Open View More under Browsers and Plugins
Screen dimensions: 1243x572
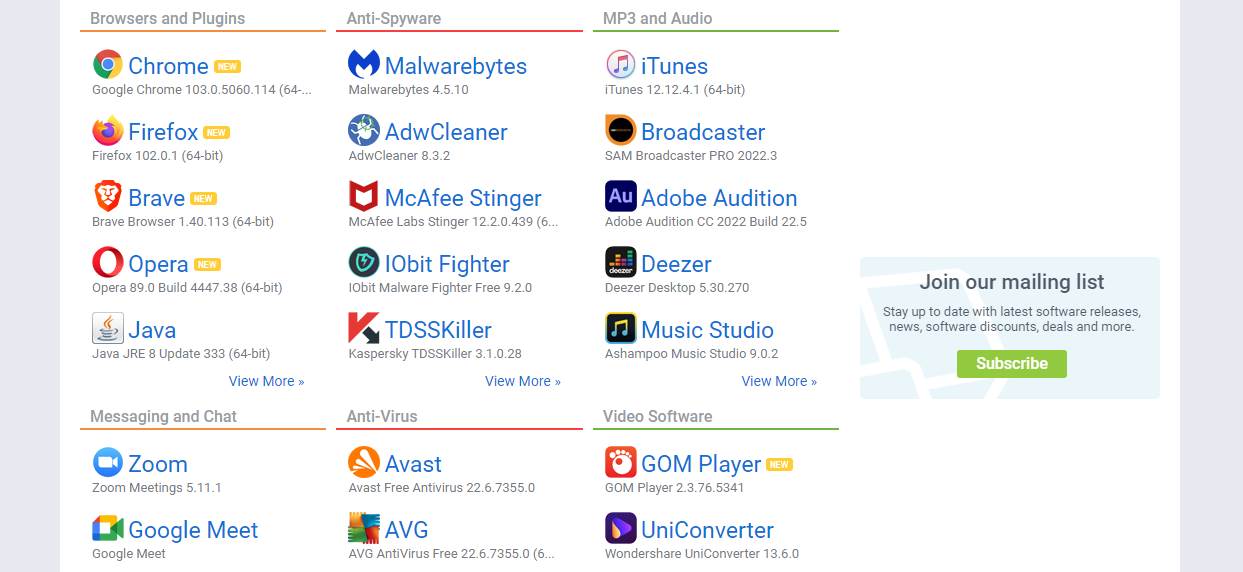pos(266,381)
